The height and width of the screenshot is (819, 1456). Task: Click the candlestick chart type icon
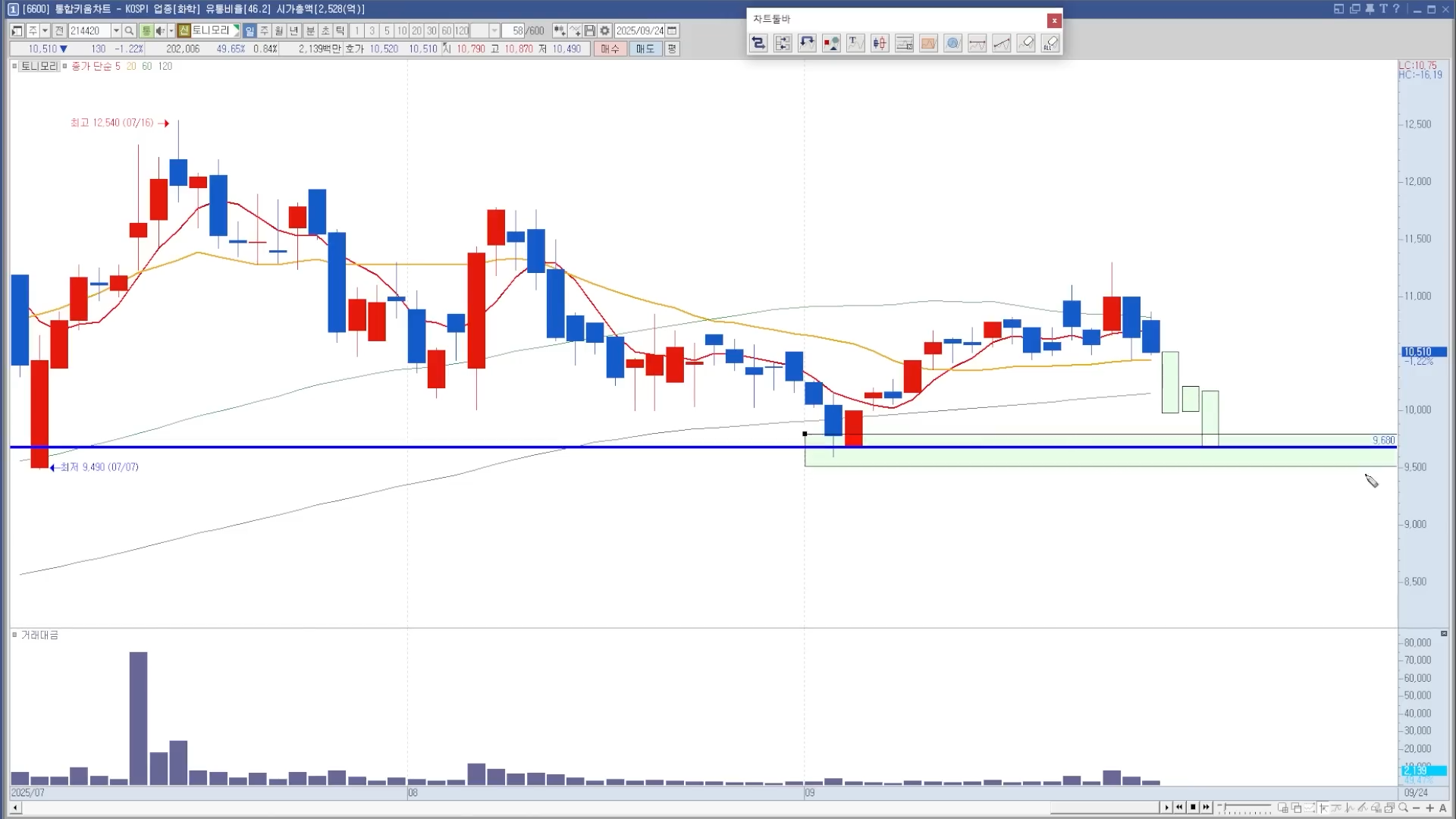pos(880,43)
